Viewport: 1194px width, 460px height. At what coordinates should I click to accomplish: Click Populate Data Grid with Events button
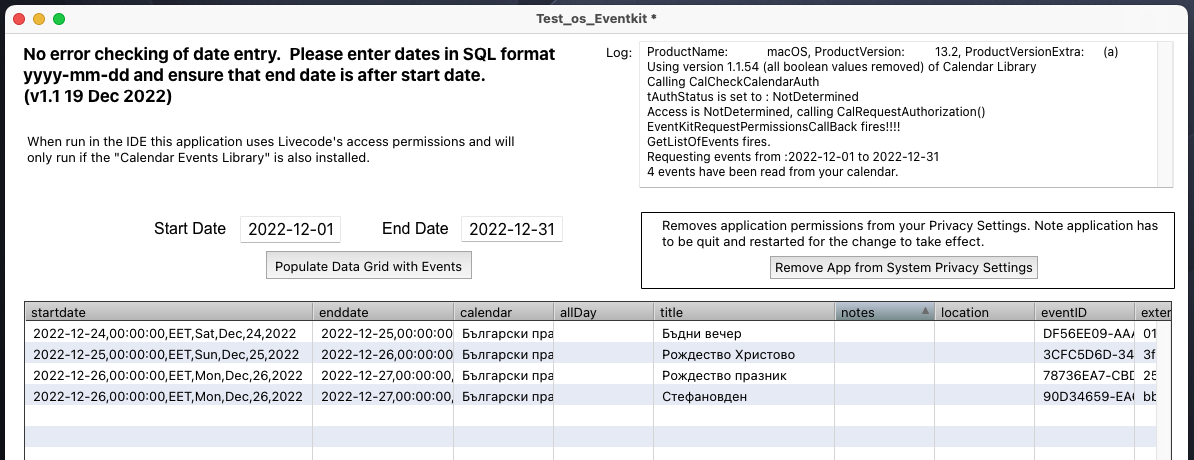pos(368,266)
